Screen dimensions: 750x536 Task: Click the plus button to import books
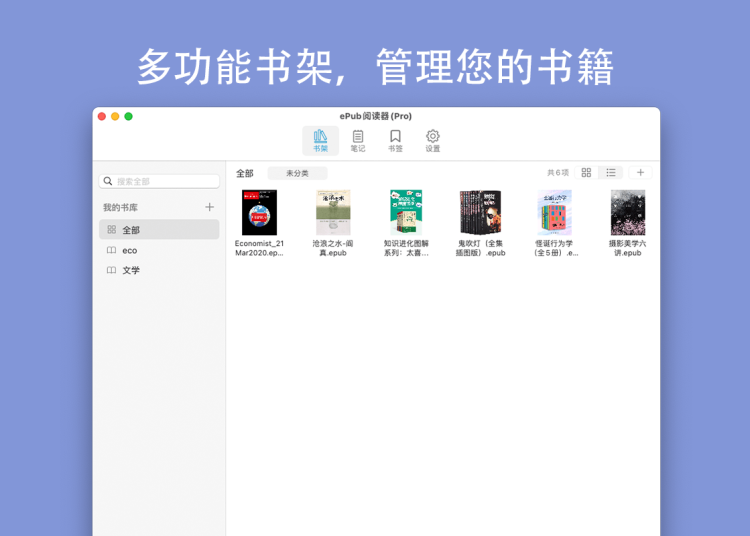[x=640, y=173]
